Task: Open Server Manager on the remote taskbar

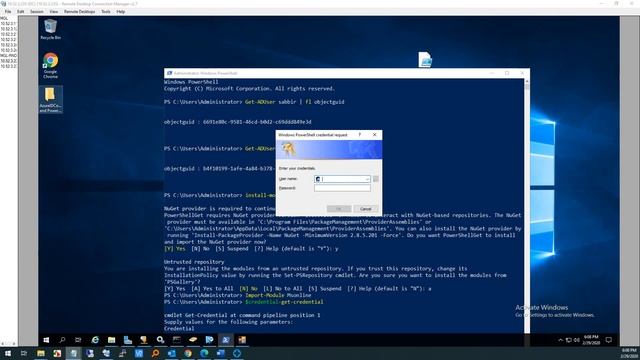Action: coord(128,340)
